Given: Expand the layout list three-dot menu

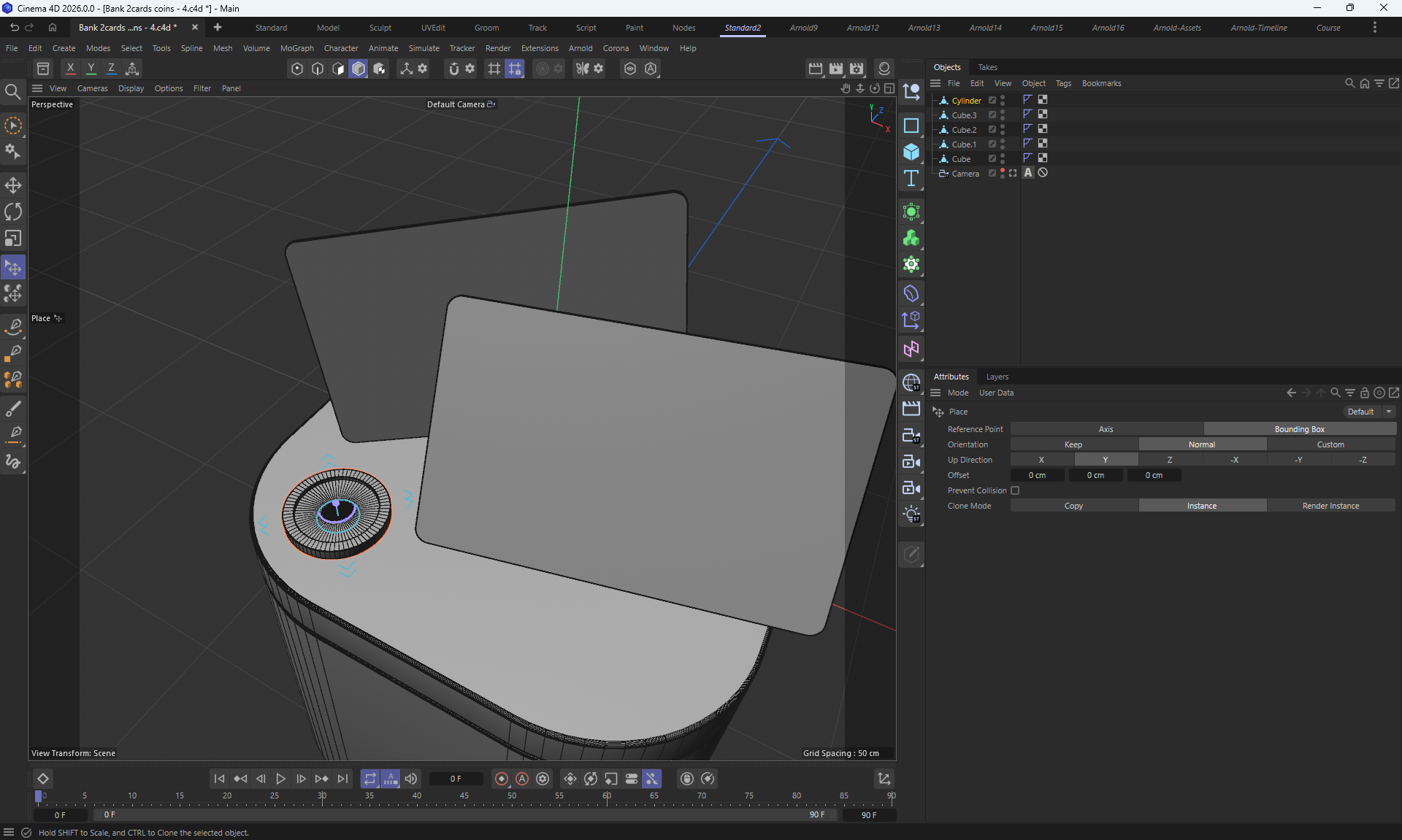Looking at the screenshot, I should point(1374,28).
